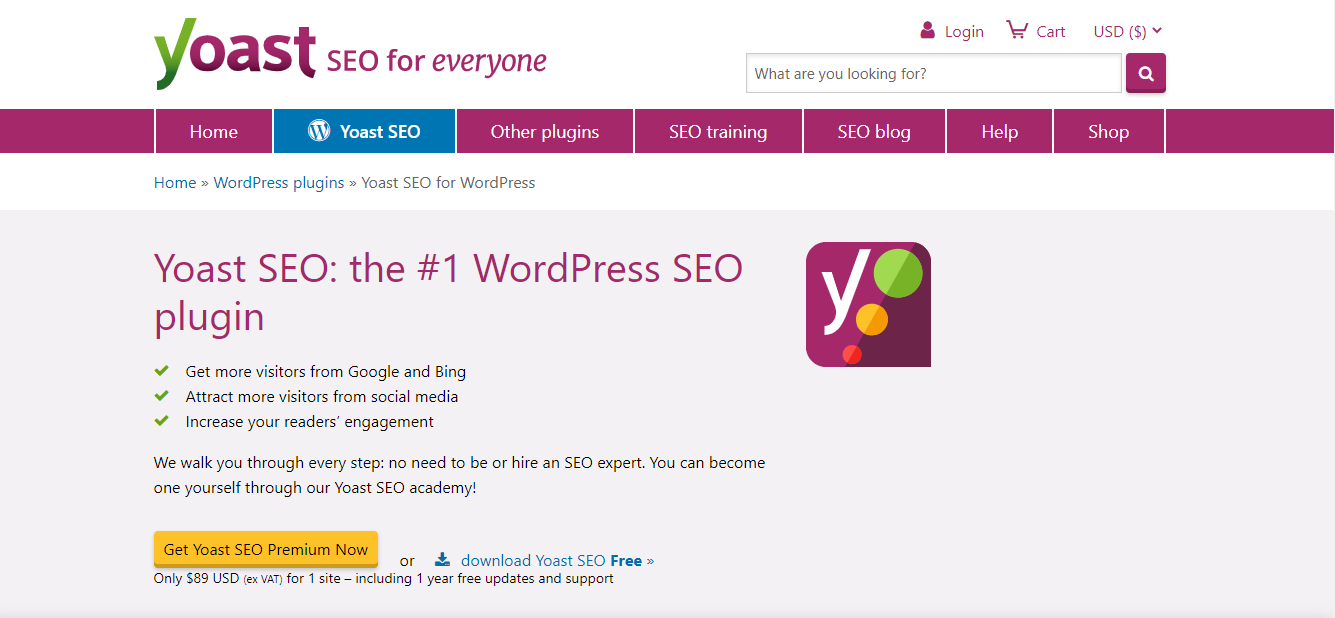Click the 'SEO for everyone' tagline

point(437,61)
